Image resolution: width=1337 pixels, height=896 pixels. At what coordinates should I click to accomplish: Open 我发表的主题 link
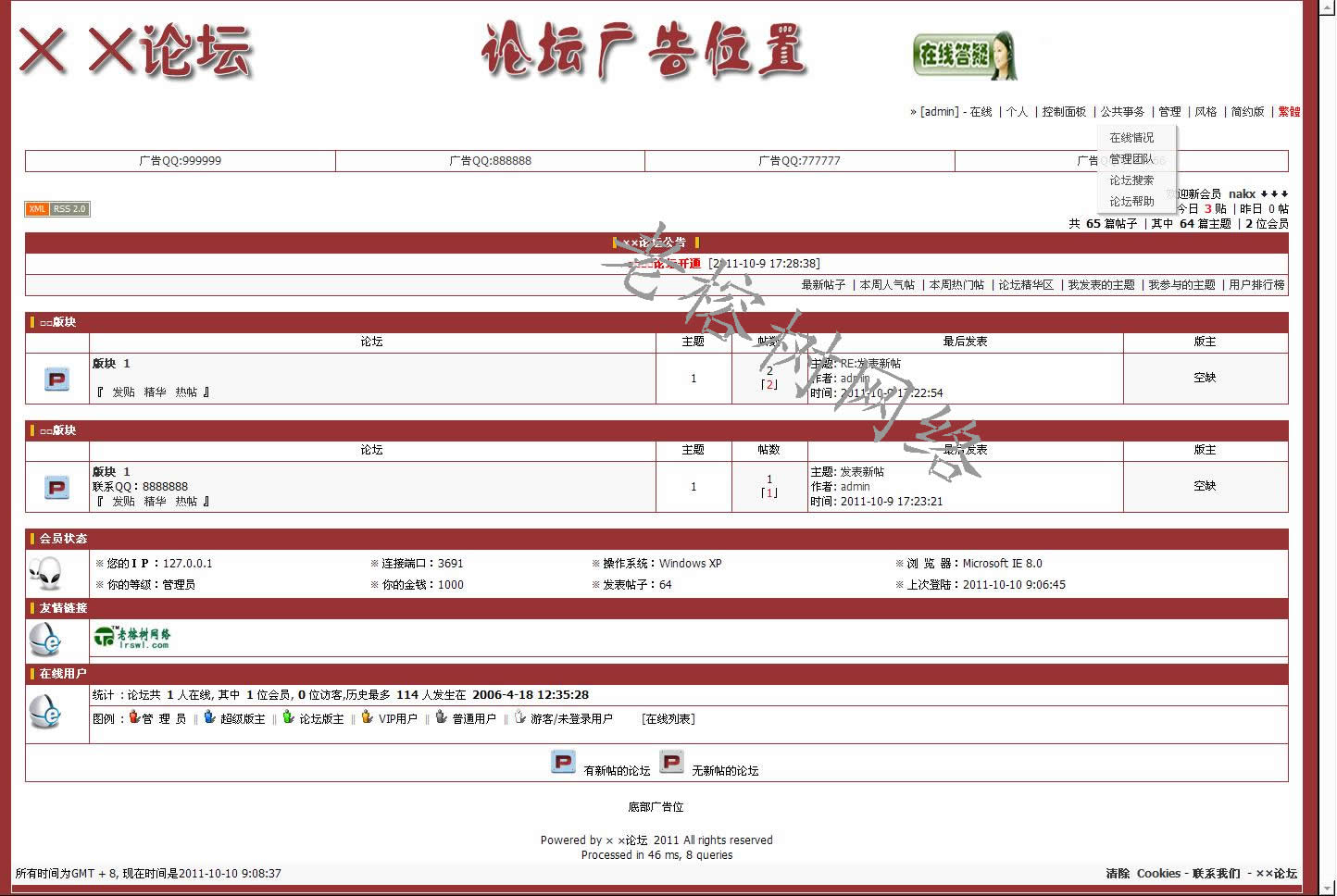pos(1101,285)
